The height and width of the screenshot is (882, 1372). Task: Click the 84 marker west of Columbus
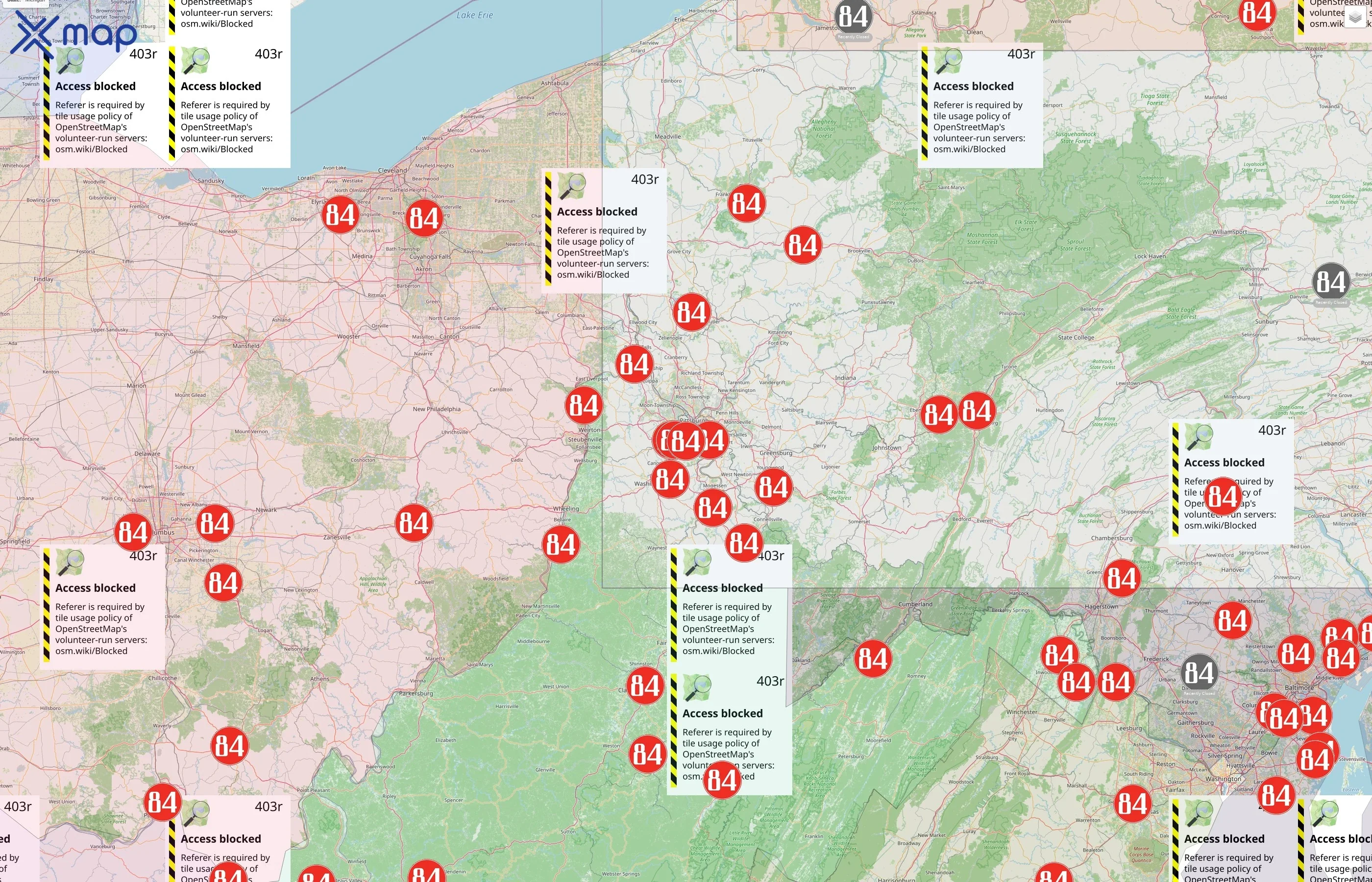click(x=133, y=533)
